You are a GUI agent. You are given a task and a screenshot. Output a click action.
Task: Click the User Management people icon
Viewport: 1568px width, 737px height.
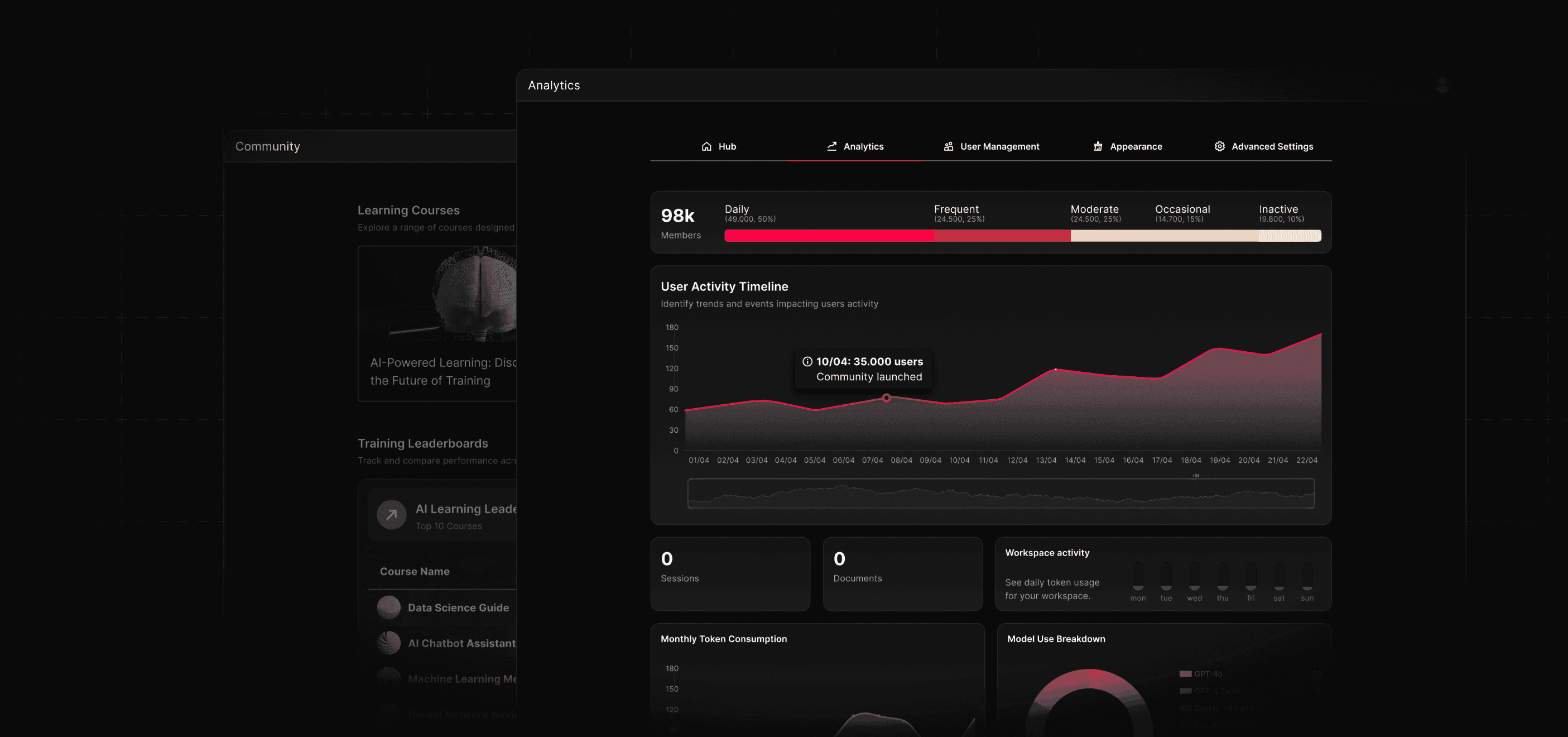pos(949,146)
